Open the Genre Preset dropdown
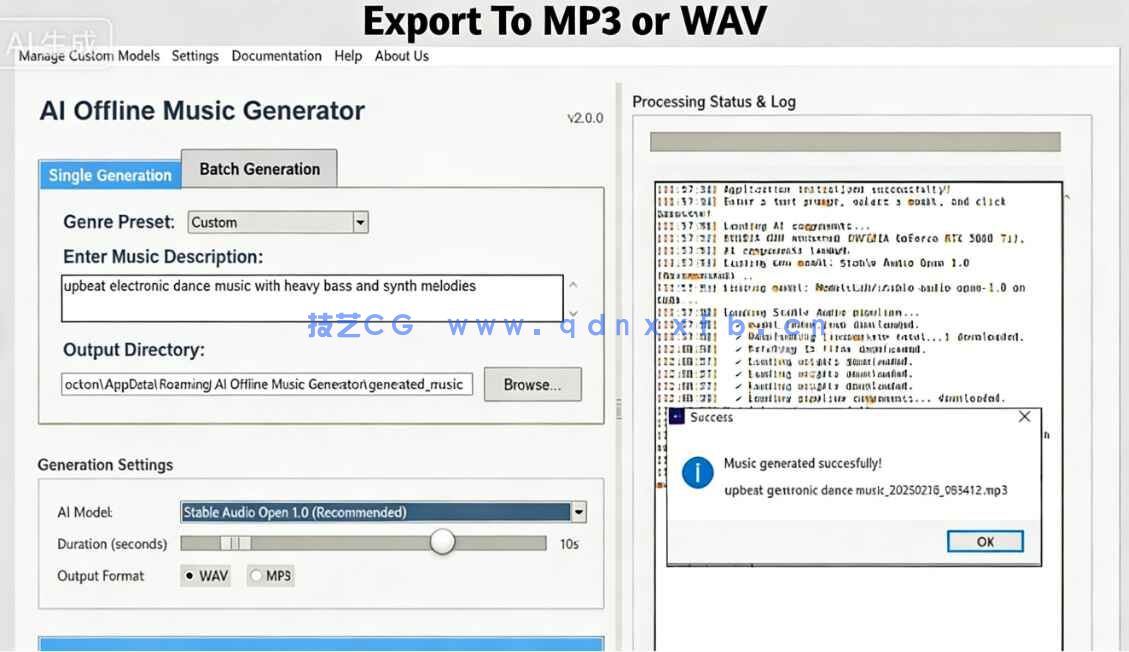 click(359, 222)
